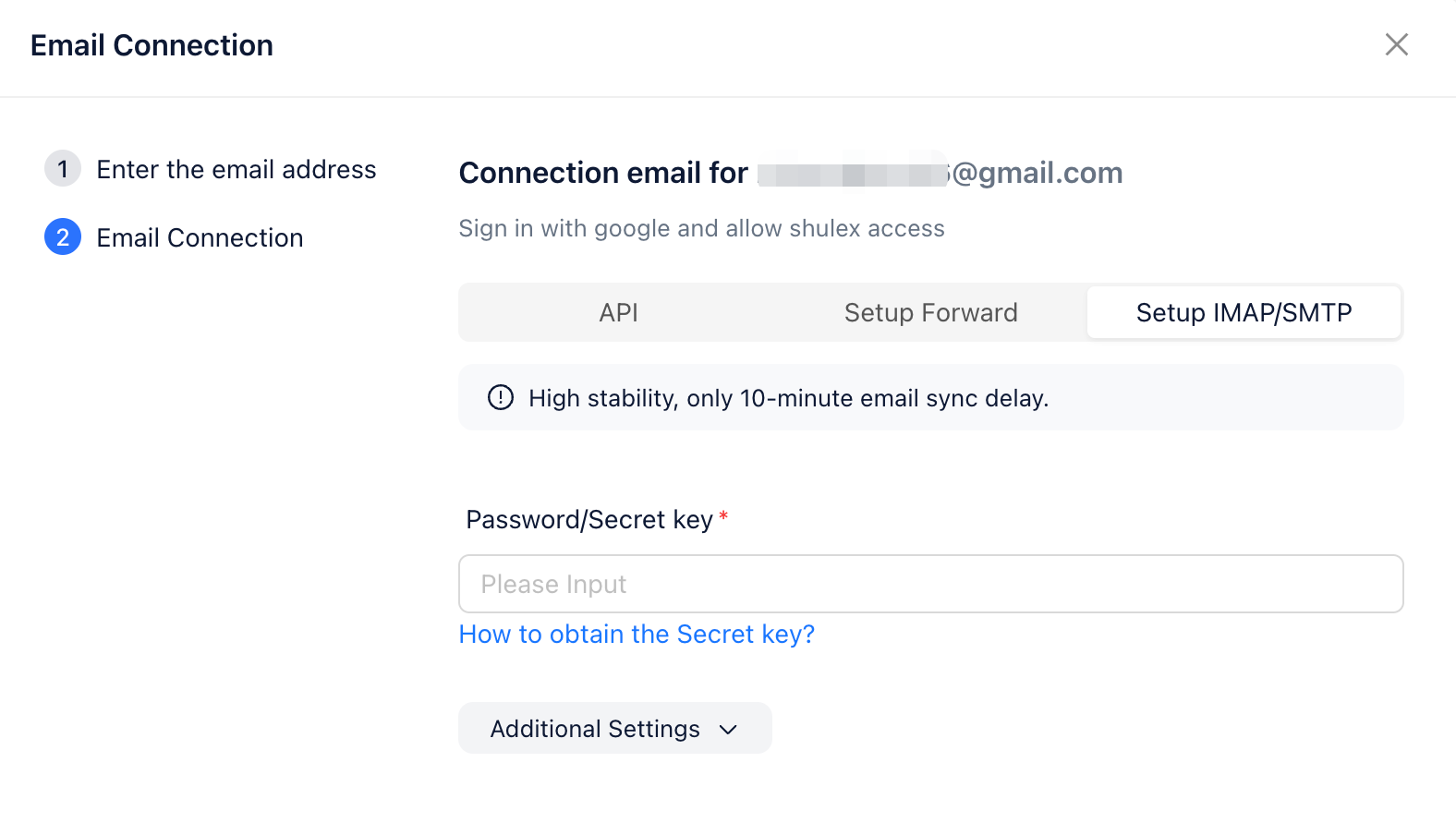Switch to the Setup Forward tab
Viewport: 1456px width, 835px height.
[x=930, y=312]
